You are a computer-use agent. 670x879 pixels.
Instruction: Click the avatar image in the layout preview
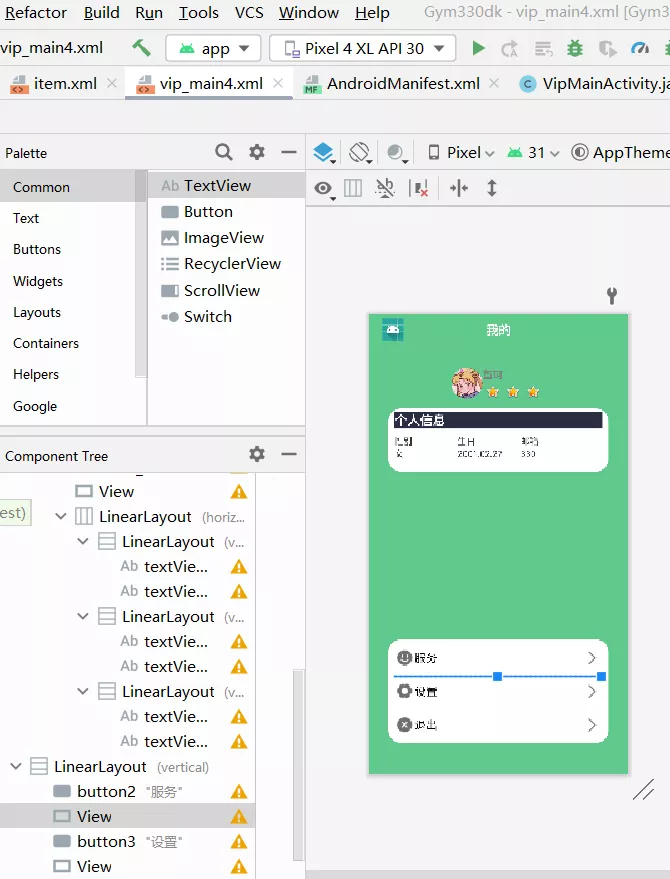pos(467,383)
